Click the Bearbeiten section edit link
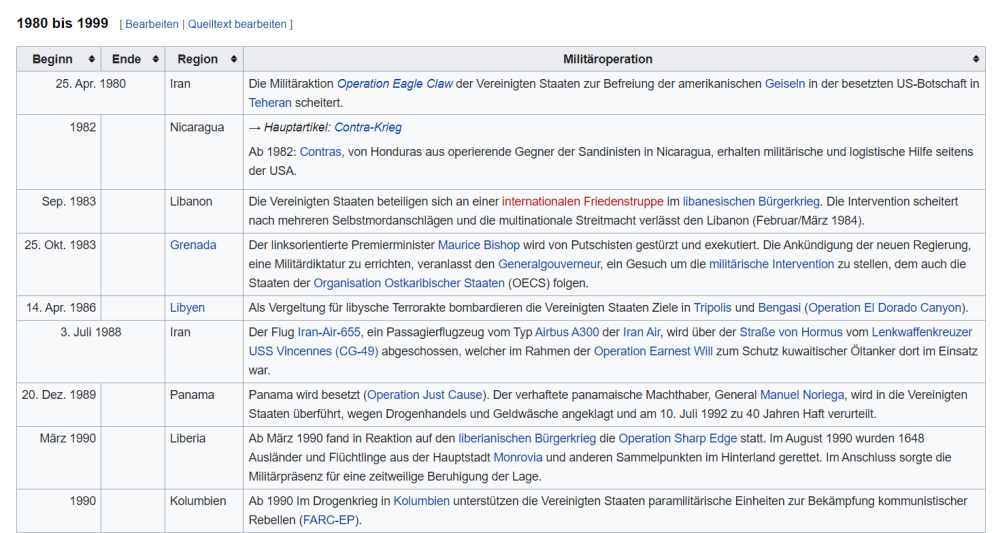 coord(152,24)
